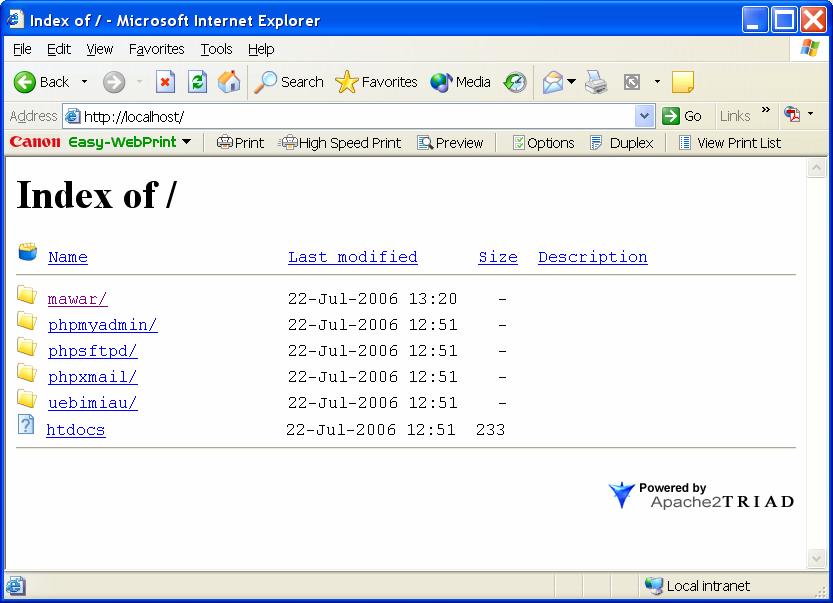The height and width of the screenshot is (603, 833).
Task: Click Canon Easy-WebPrint Print button
Action: tap(240, 143)
